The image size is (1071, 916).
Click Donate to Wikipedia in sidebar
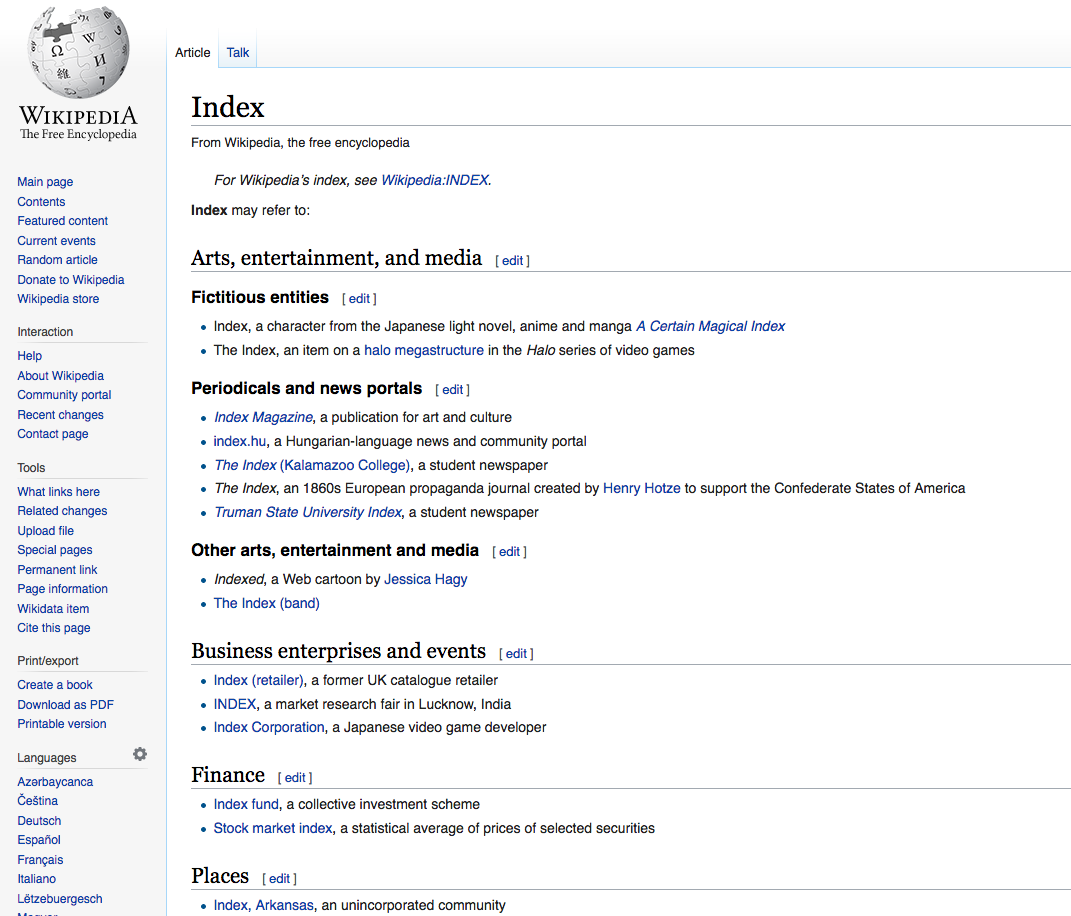(x=70, y=280)
